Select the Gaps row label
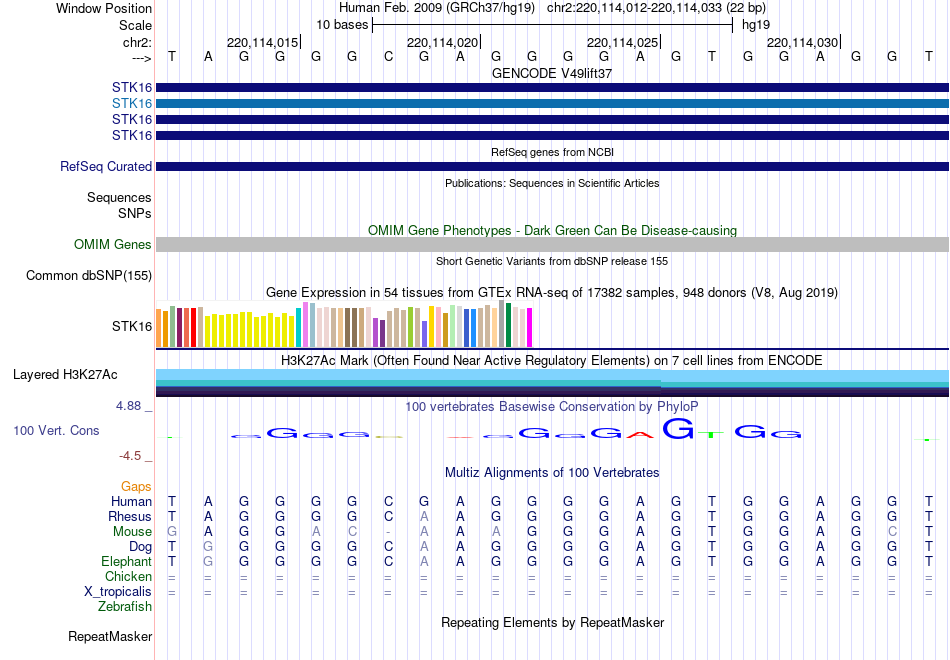This screenshot has width=950, height=660. pyautogui.click(x=136, y=487)
